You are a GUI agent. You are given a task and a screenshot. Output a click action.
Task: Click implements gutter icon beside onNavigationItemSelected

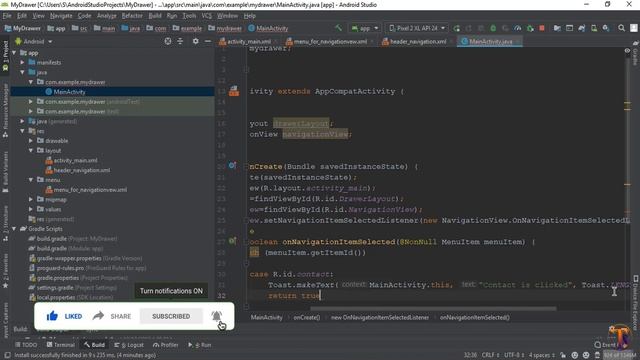click(232, 241)
